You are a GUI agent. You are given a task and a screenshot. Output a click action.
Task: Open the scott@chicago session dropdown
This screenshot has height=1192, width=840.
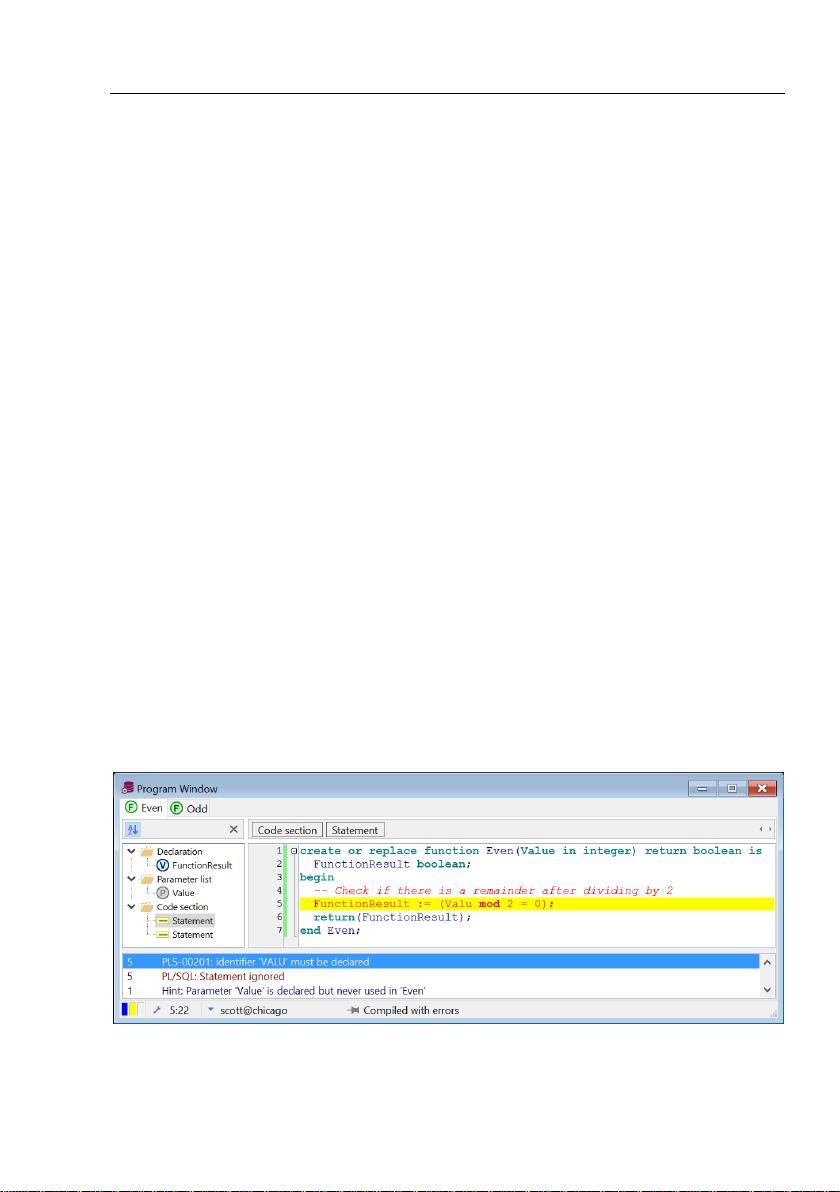(211, 1009)
